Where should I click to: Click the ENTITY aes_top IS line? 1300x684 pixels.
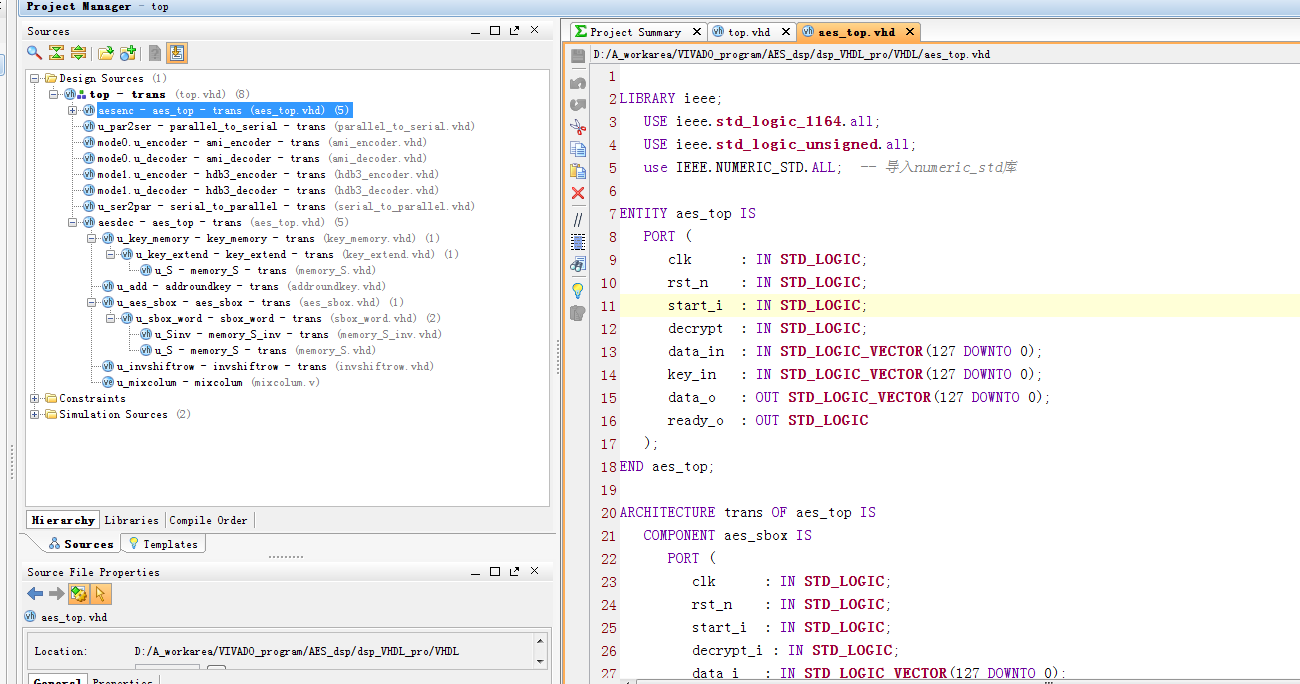click(x=688, y=213)
